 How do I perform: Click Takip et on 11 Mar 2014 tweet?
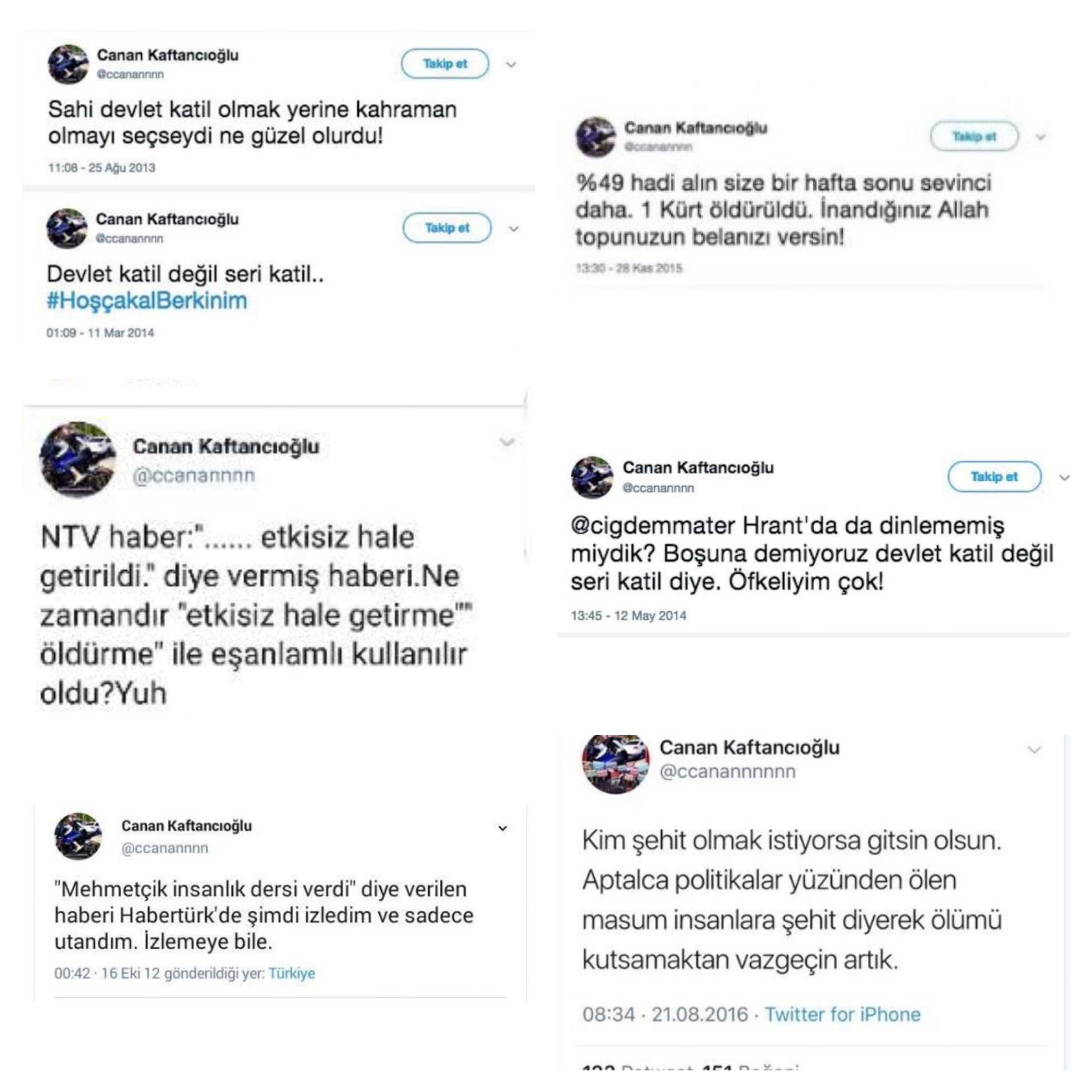(447, 228)
